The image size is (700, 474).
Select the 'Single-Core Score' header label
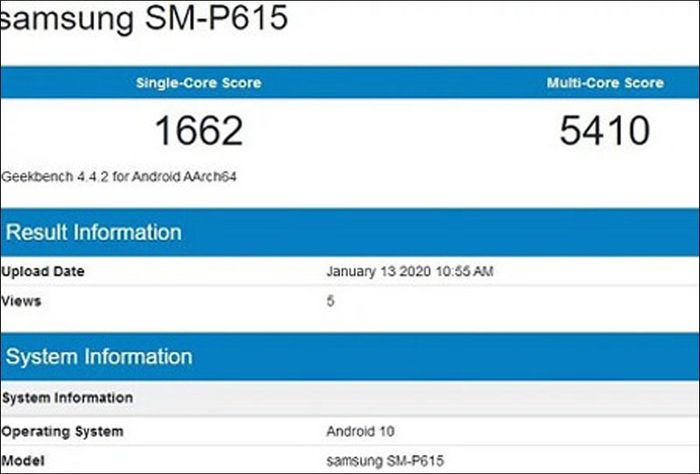click(199, 83)
